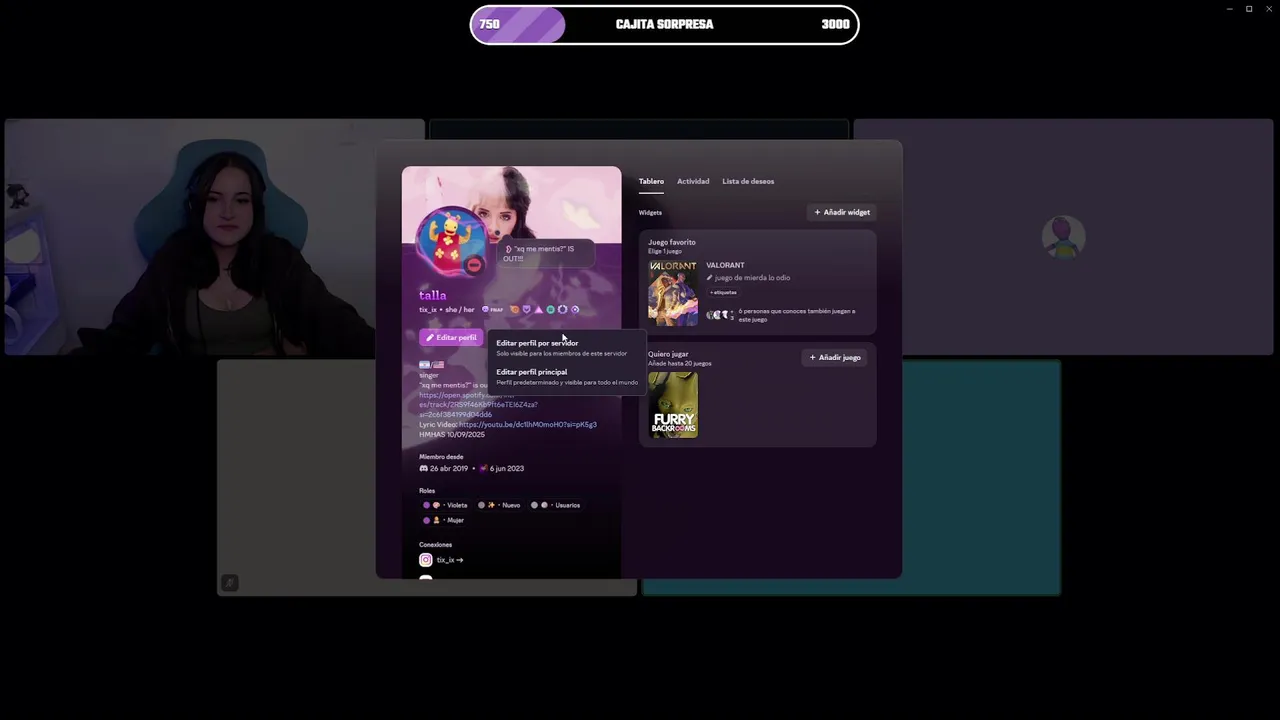Open the tix_ix Instagram connection link
Viewport: 1280px width, 720px height.
click(x=450, y=560)
